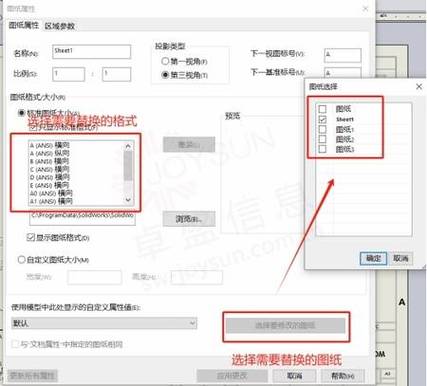Image resolution: width=427 pixels, height=386 pixels.
Task: Select D (ANSI) 横向 in format list
Action: click(x=50, y=177)
